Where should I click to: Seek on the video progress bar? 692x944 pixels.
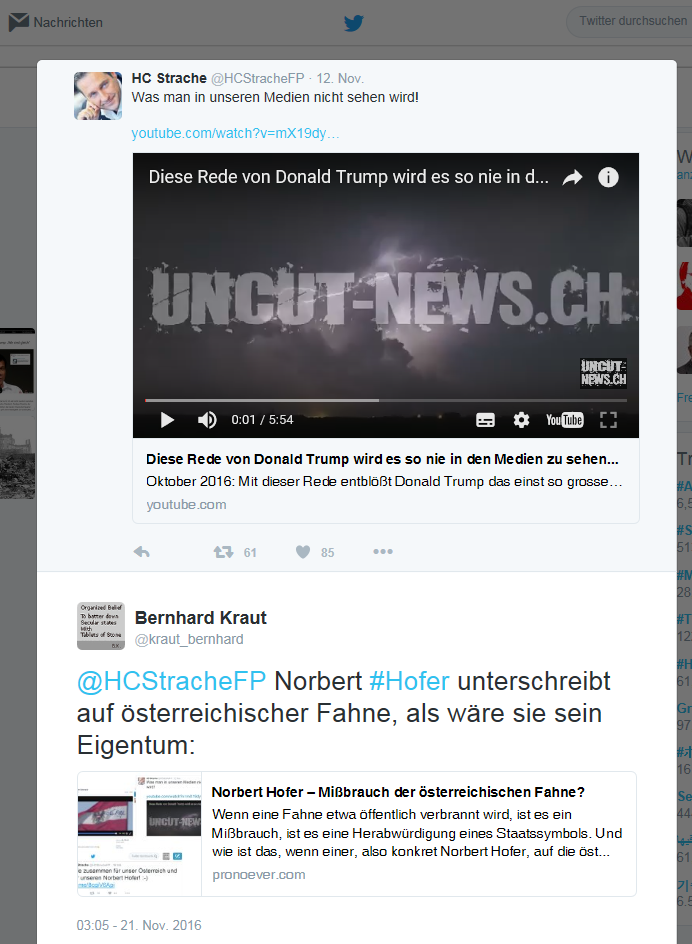[x=385, y=400]
